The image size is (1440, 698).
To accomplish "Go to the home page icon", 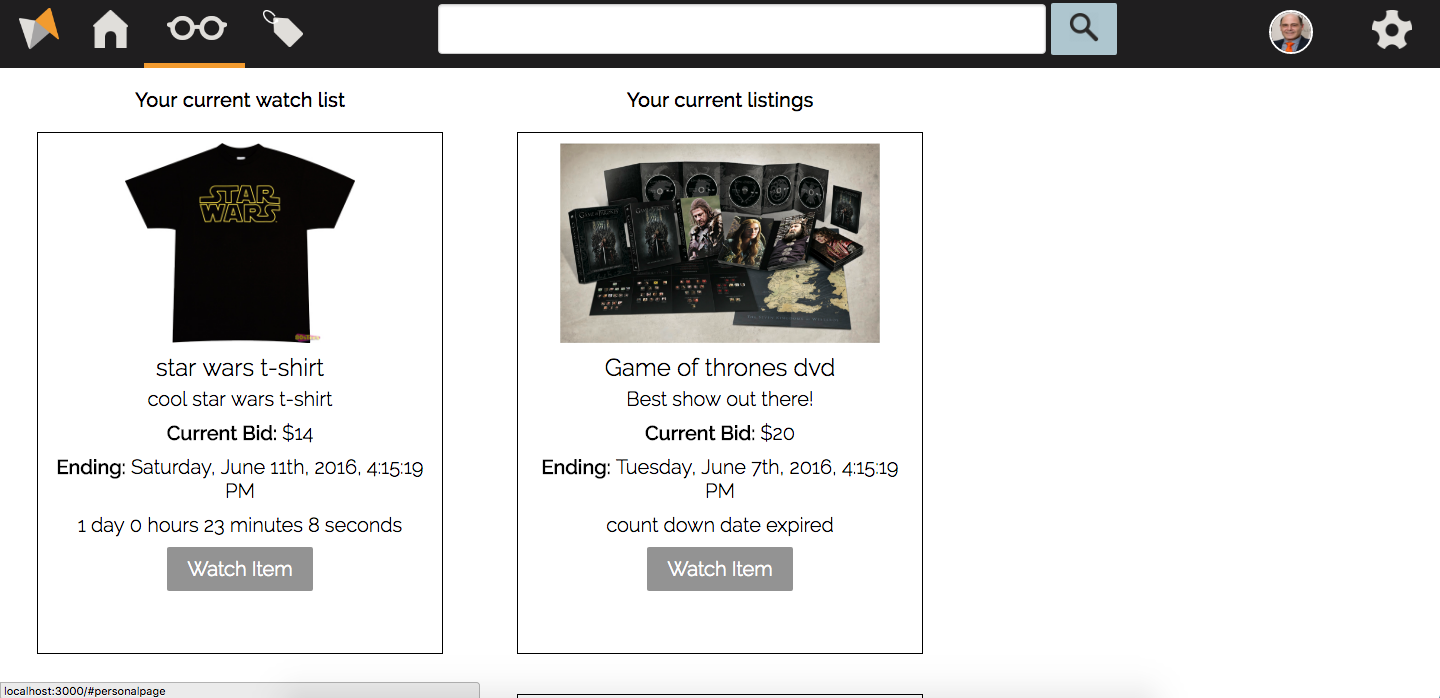I will [x=111, y=29].
